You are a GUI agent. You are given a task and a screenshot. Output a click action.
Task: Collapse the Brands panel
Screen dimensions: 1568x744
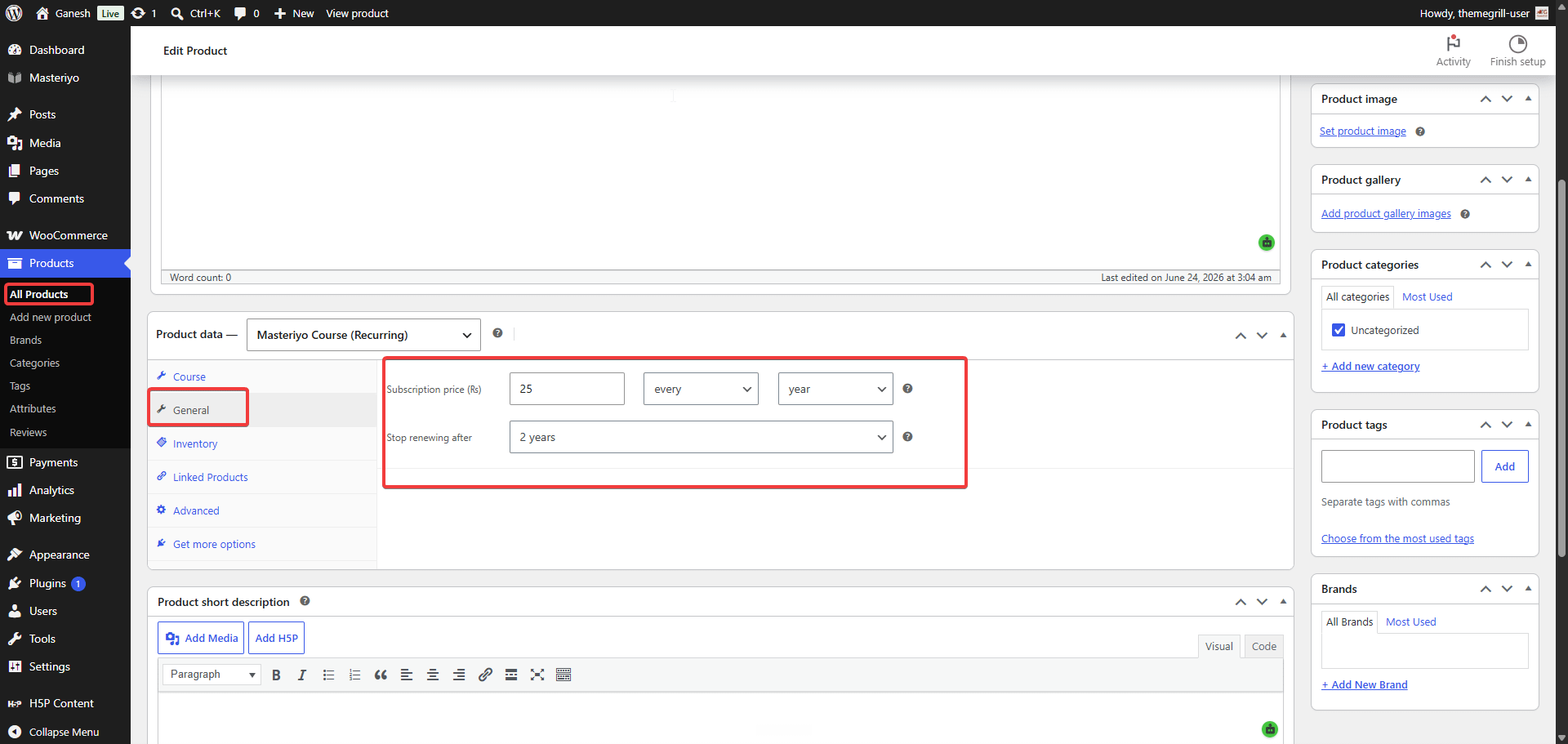click(x=1528, y=589)
